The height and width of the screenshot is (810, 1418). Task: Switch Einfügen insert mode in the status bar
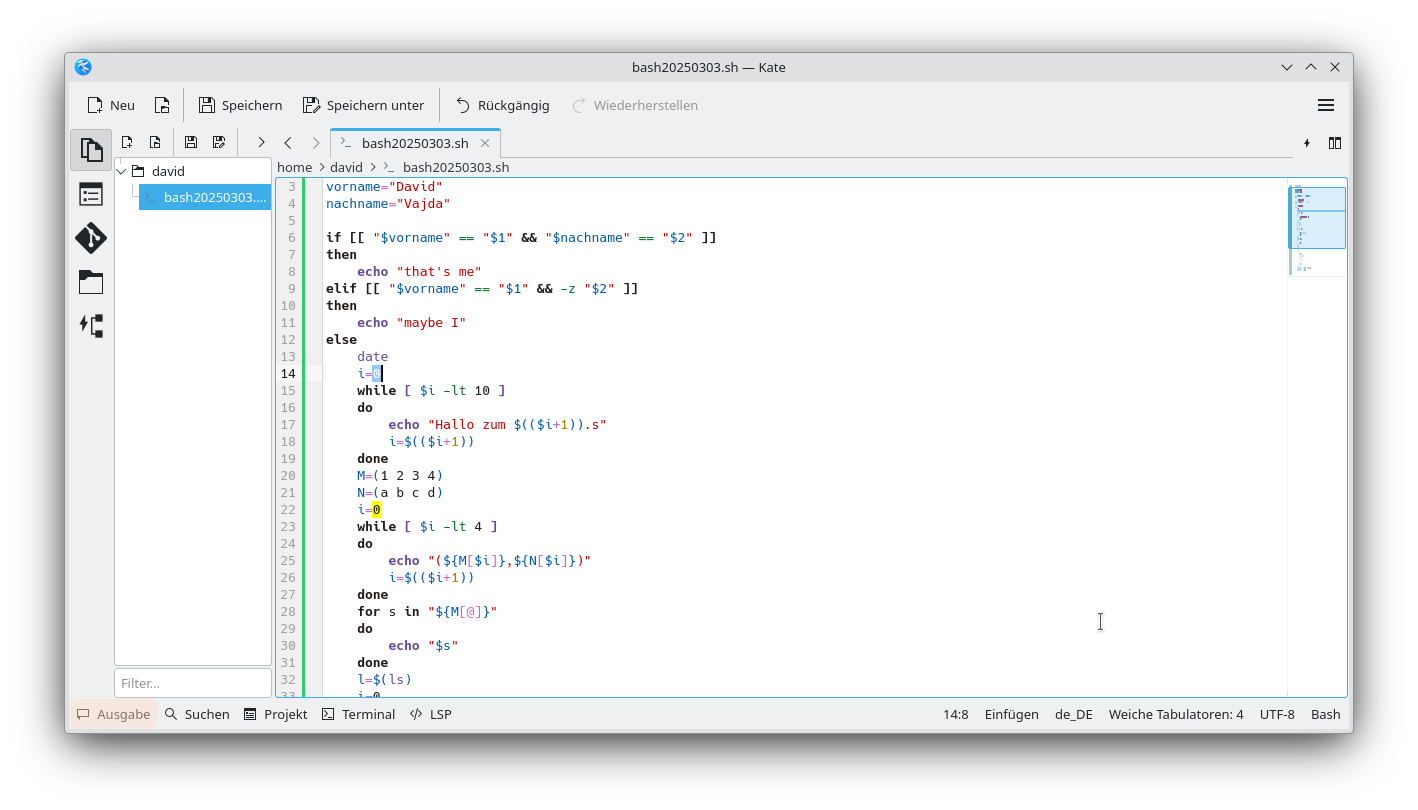click(x=1011, y=714)
